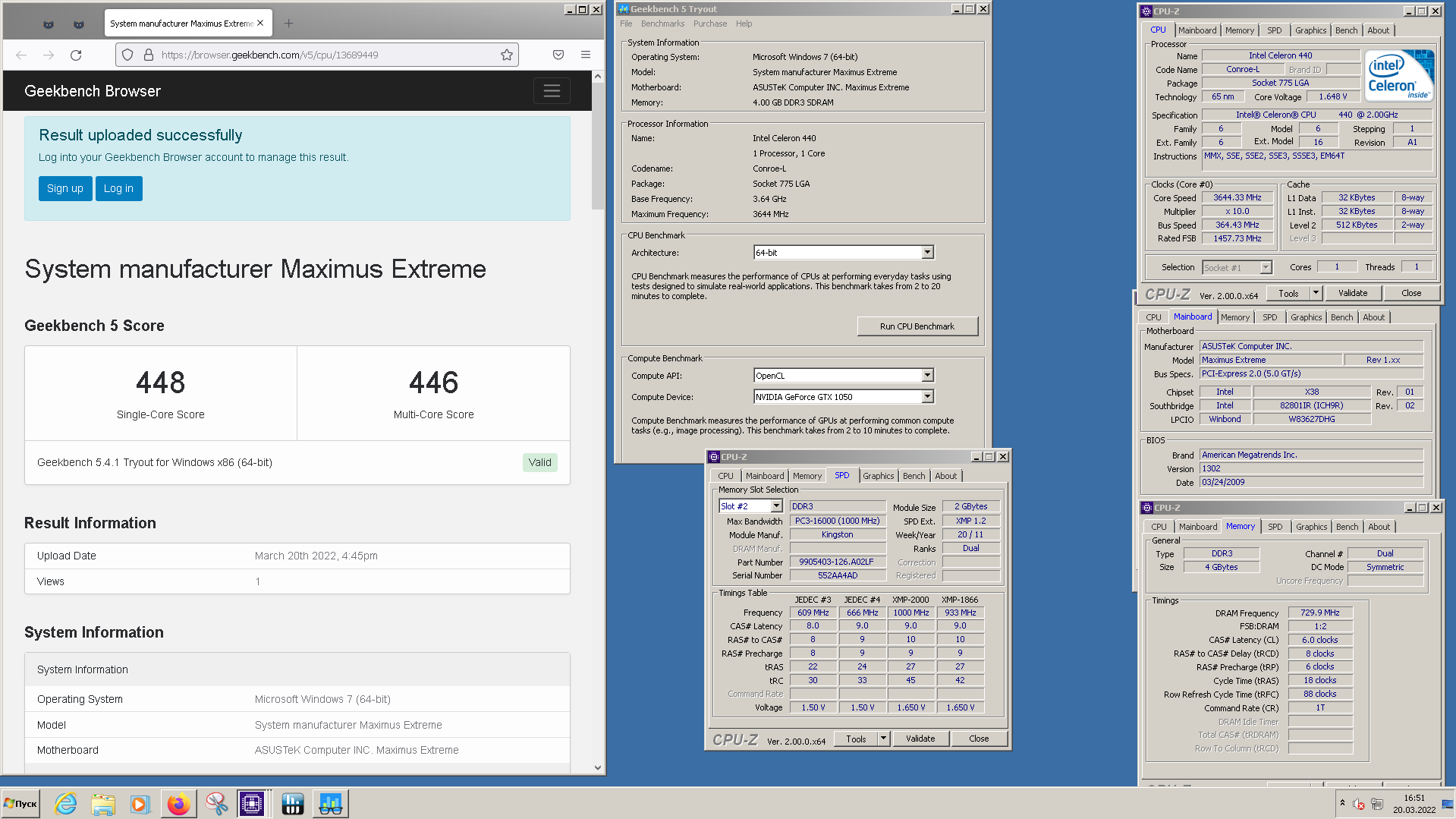Viewport: 1456px width, 819px height.
Task: Click Core Voltage value 1.648 V
Action: click(1333, 97)
